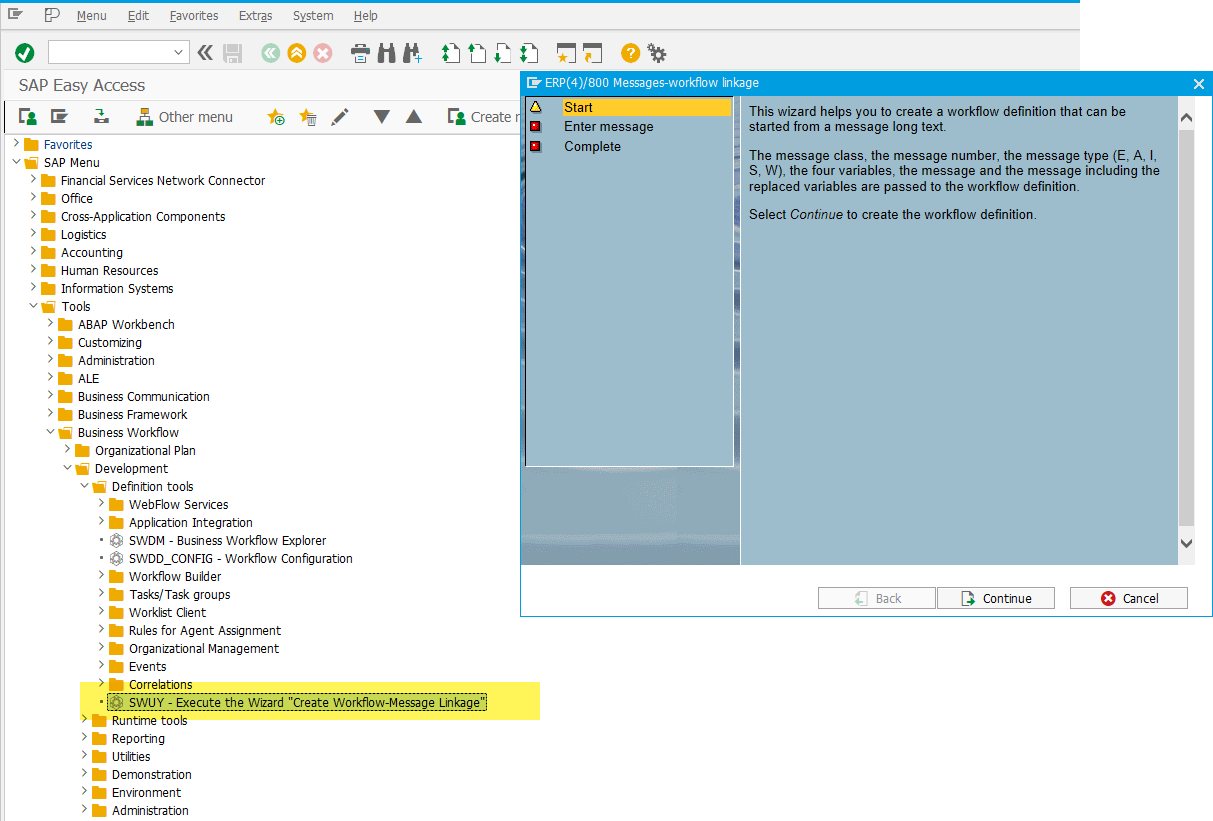Click Continue in the wizard dialog

coord(996,598)
